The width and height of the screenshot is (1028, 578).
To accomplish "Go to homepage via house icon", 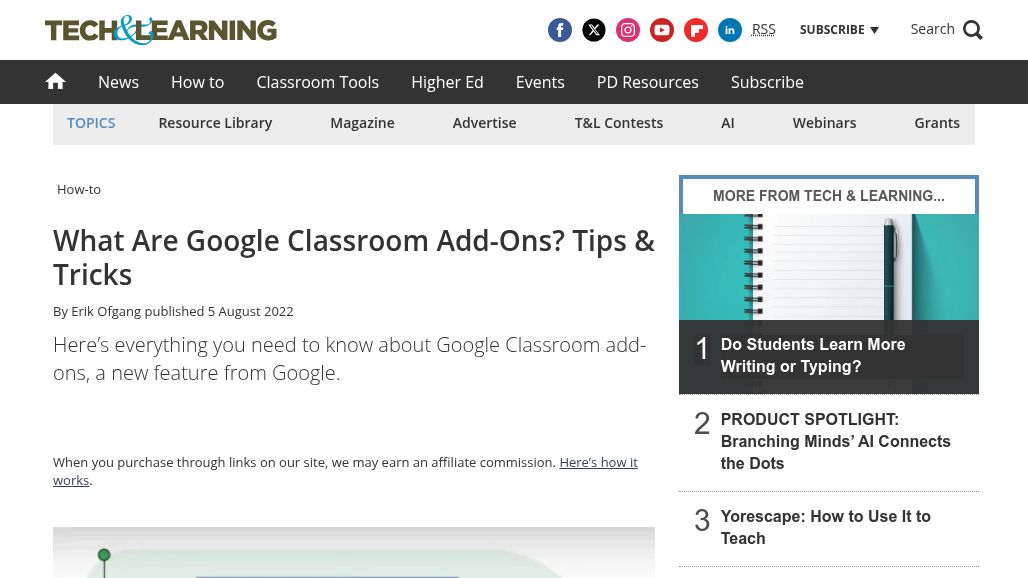I will 56,81.
